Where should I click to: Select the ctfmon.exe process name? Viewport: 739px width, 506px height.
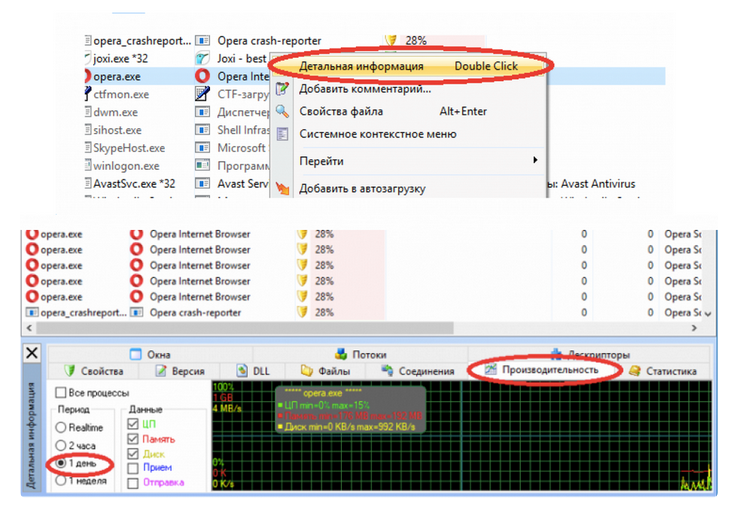click(x=121, y=94)
